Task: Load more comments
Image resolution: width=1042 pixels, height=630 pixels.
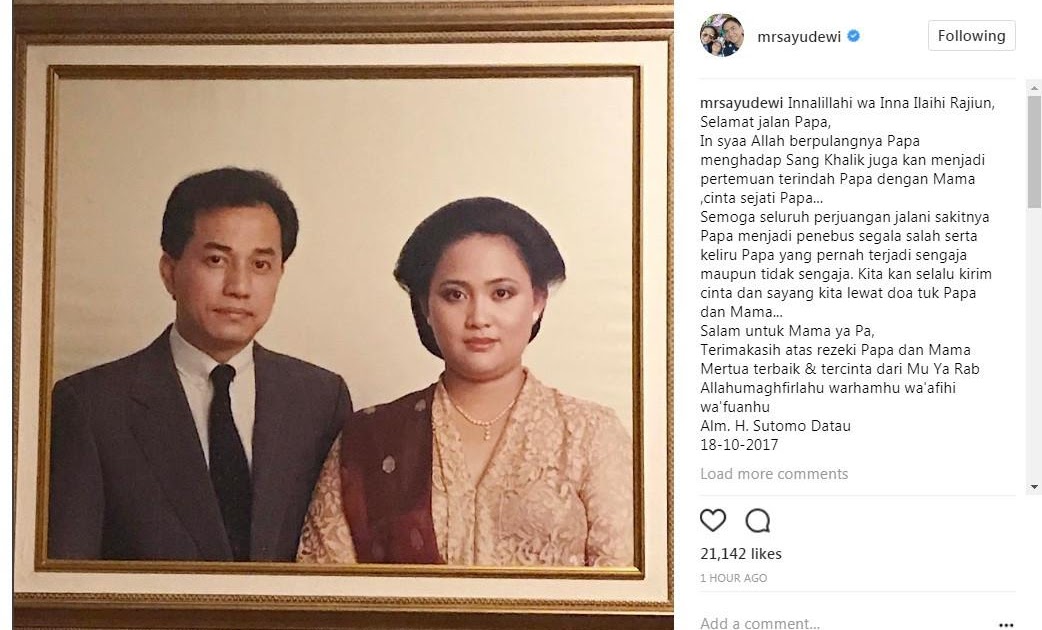Action: coord(774,474)
